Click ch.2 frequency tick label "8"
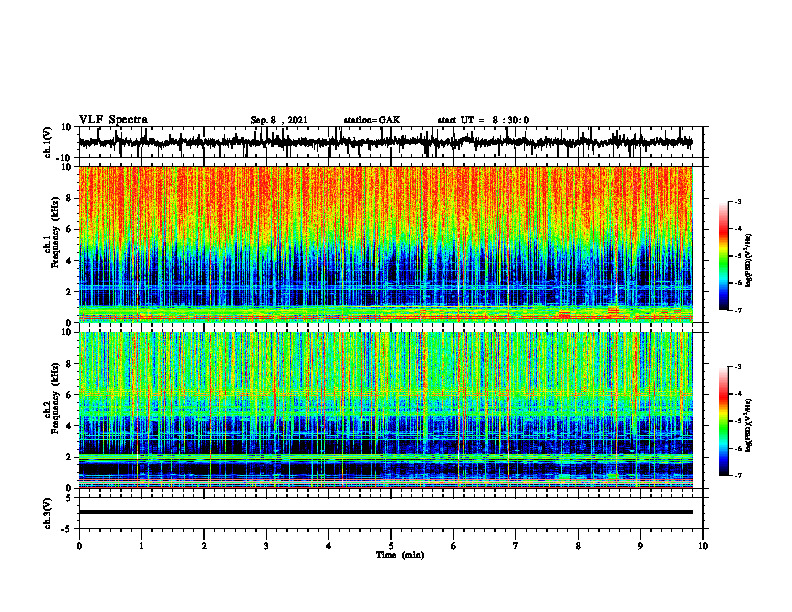 click(69, 364)
